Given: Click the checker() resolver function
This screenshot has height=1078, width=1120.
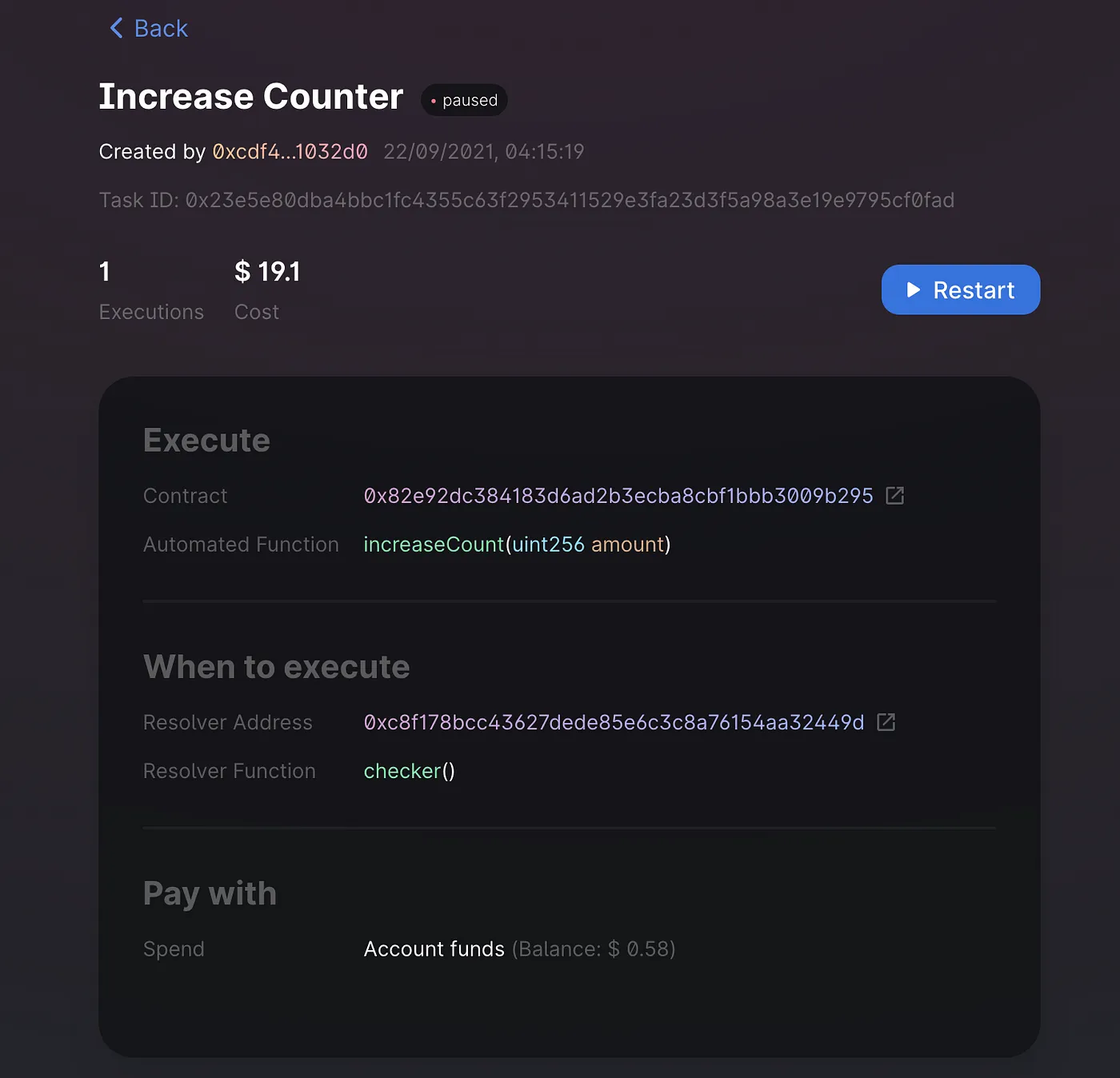Looking at the screenshot, I should coord(410,771).
